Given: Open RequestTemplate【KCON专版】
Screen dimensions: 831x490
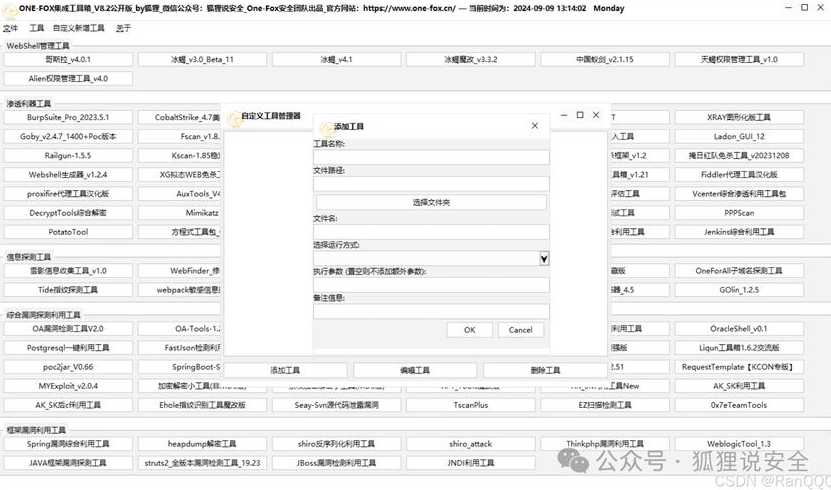Looking at the screenshot, I should [739, 367].
